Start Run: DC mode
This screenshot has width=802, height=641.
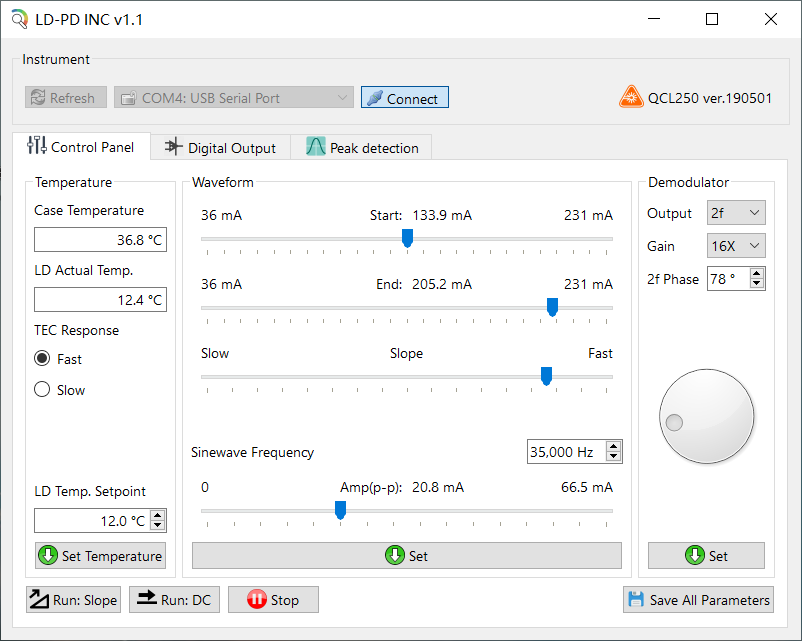click(x=174, y=600)
